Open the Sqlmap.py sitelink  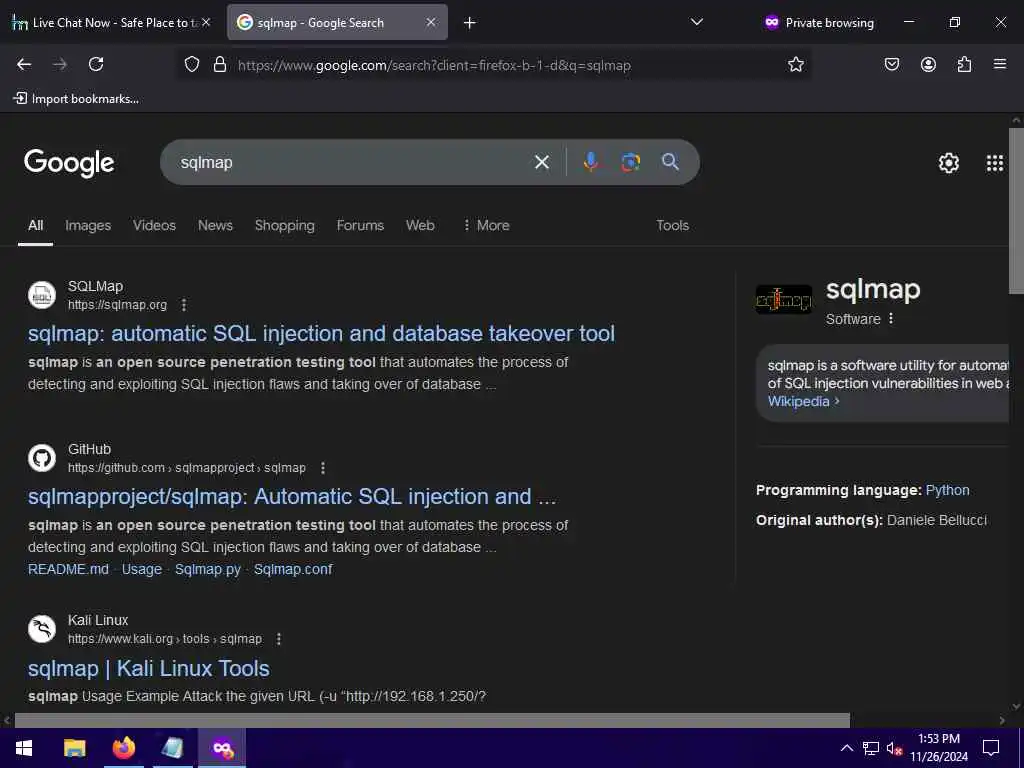(x=208, y=569)
